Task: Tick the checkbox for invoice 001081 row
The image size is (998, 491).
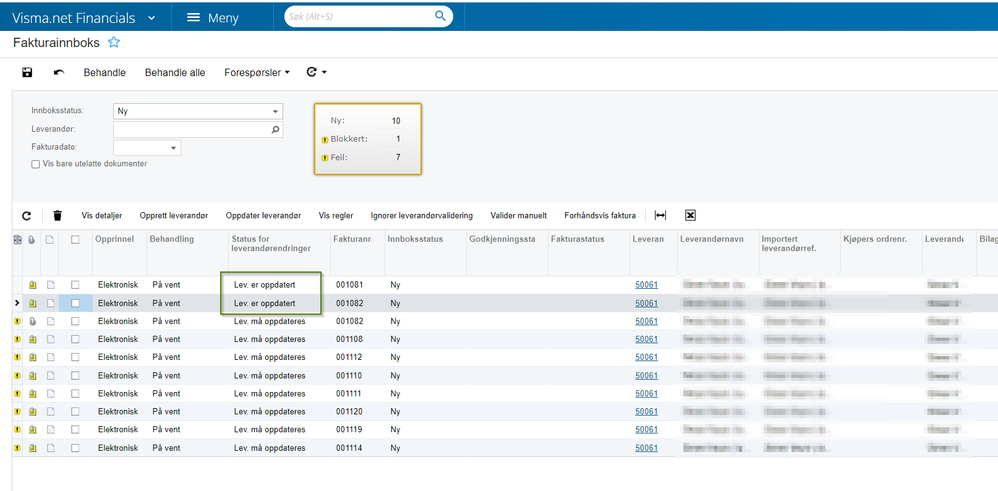Action: click(x=75, y=285)
